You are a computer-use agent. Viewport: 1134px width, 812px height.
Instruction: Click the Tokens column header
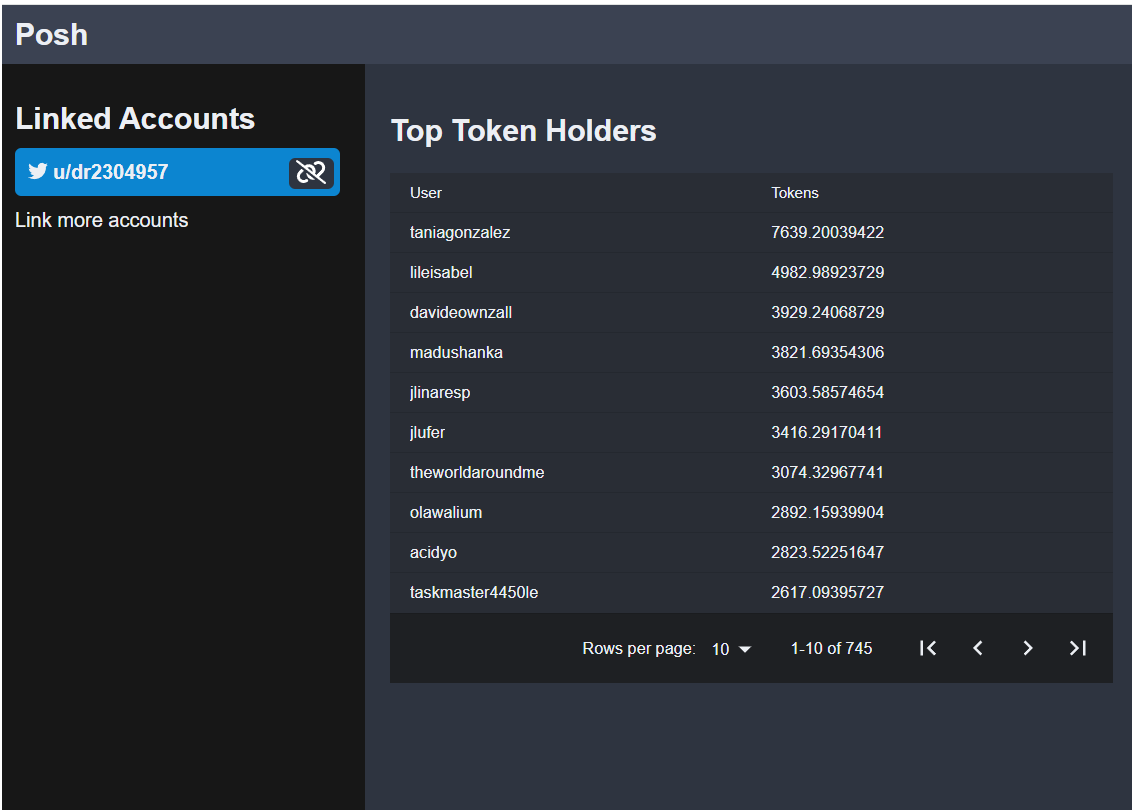[795, 193]
